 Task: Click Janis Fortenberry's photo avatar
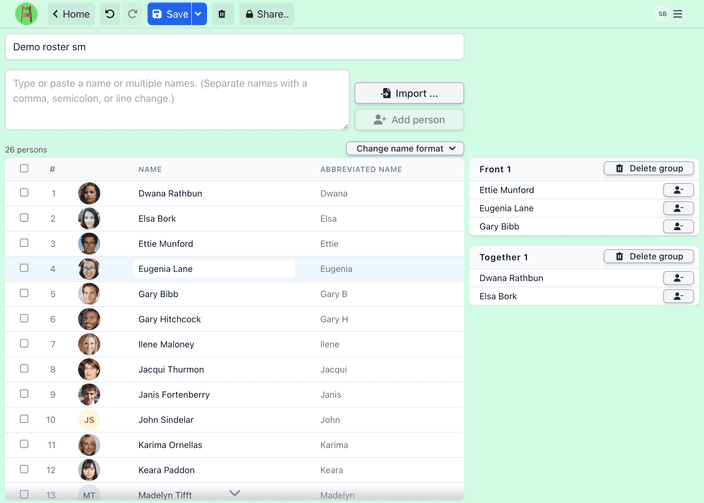click(x=89, y=394)
